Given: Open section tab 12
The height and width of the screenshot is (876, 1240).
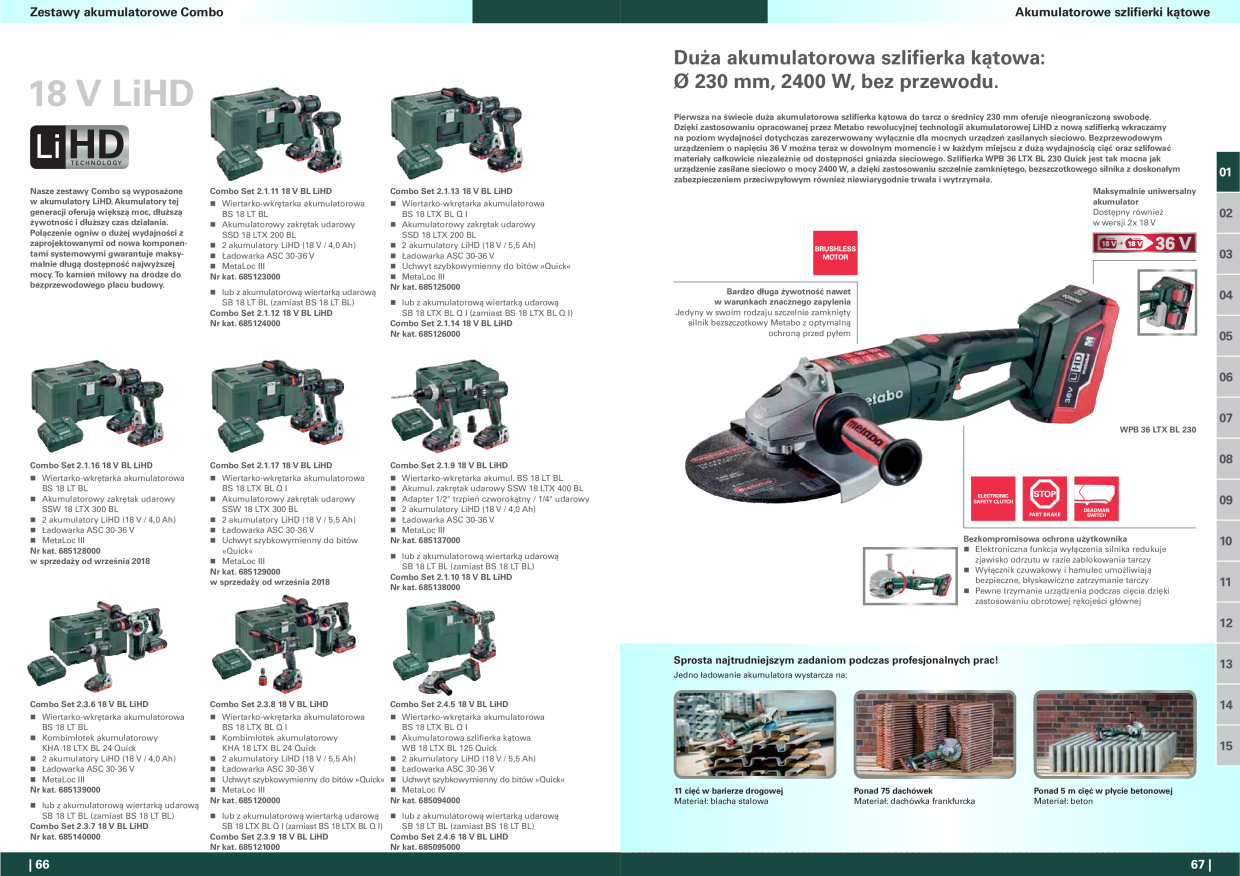Looking at the screenshot, I should [1226, 623].
